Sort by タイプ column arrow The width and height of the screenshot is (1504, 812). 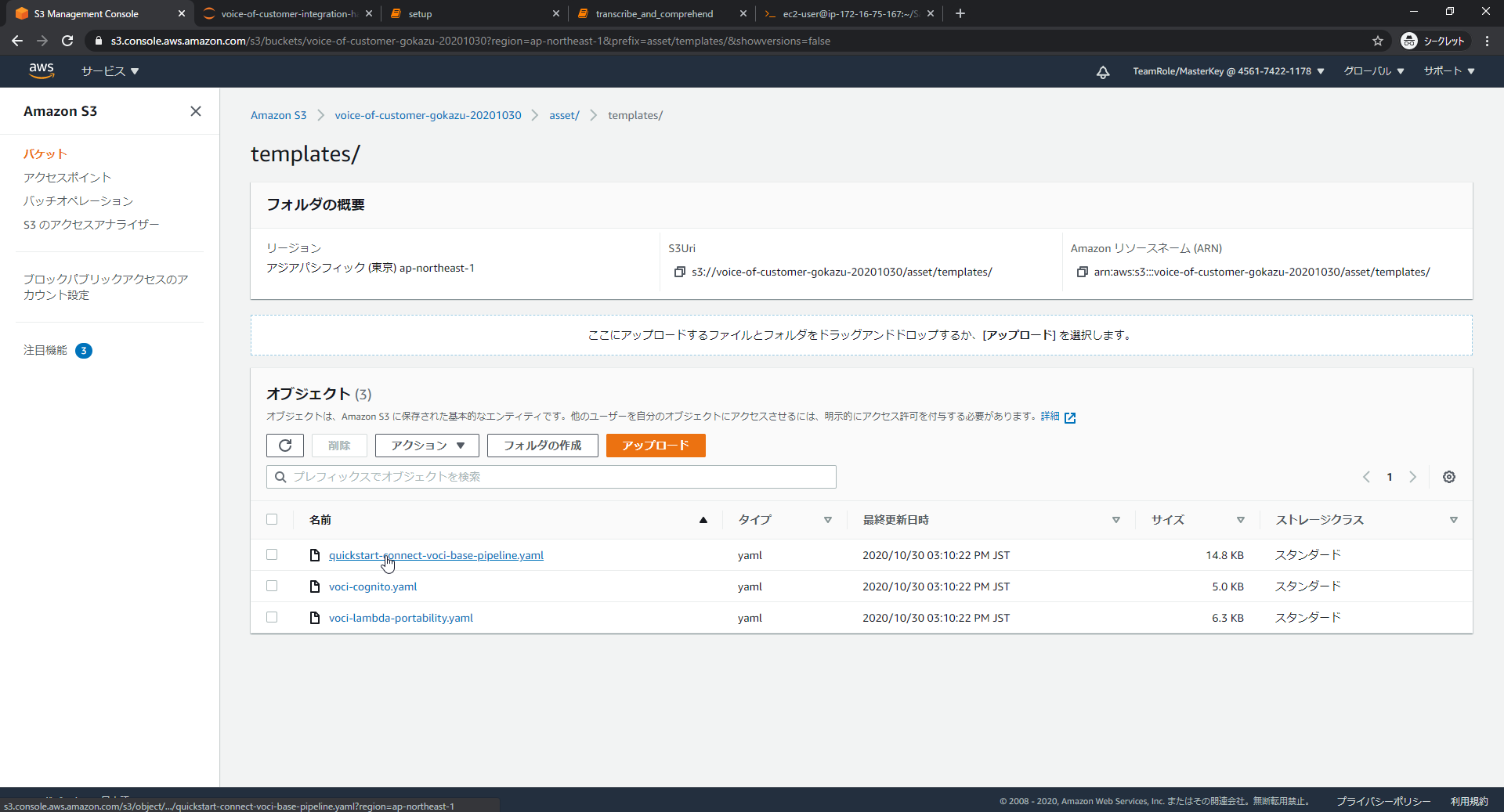828,520
